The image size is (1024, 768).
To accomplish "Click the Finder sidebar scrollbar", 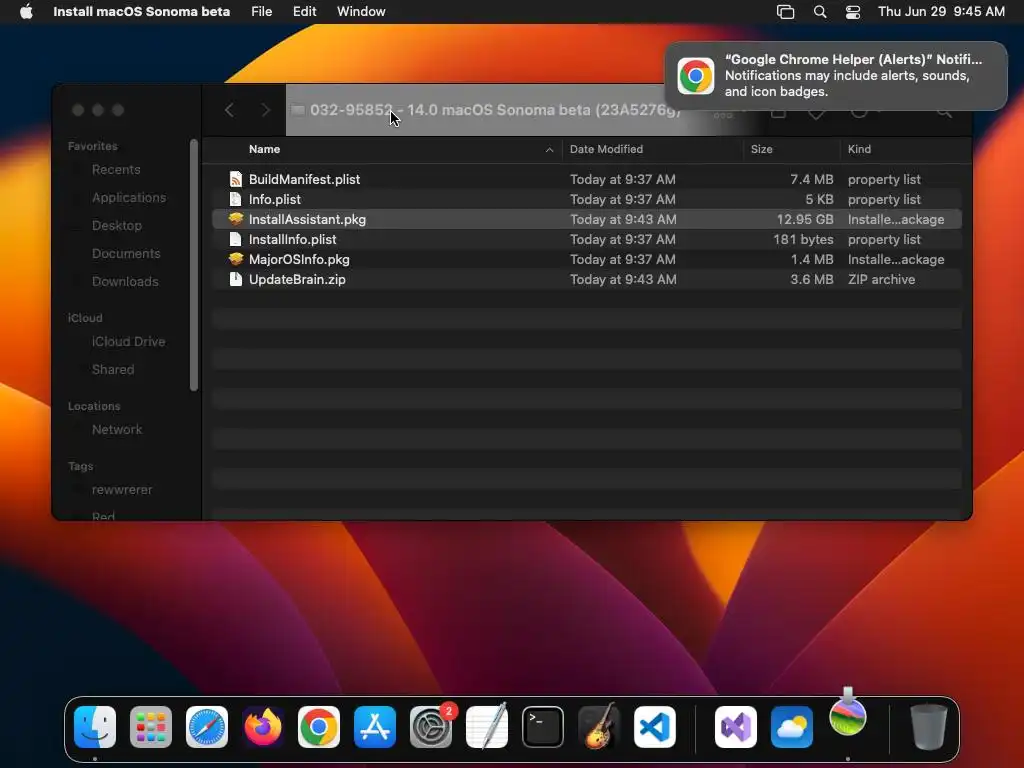I will click(193, 264).
